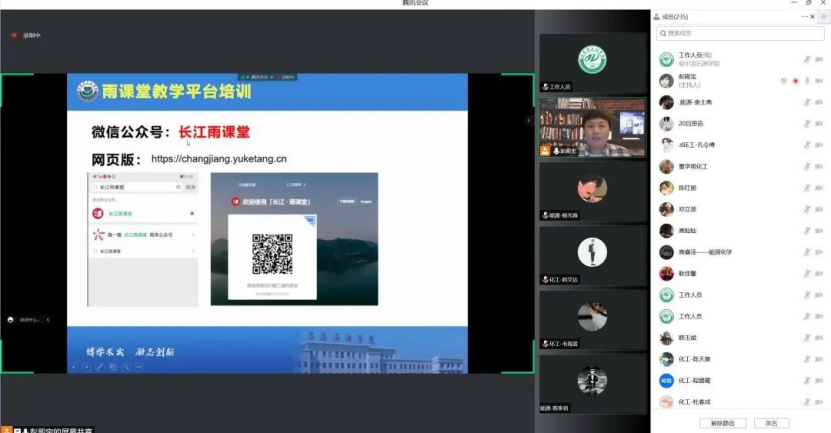Select member 化工-杜春成 in the list
Viewport: 831px width, 433px height.
click(x=741, y=402)
